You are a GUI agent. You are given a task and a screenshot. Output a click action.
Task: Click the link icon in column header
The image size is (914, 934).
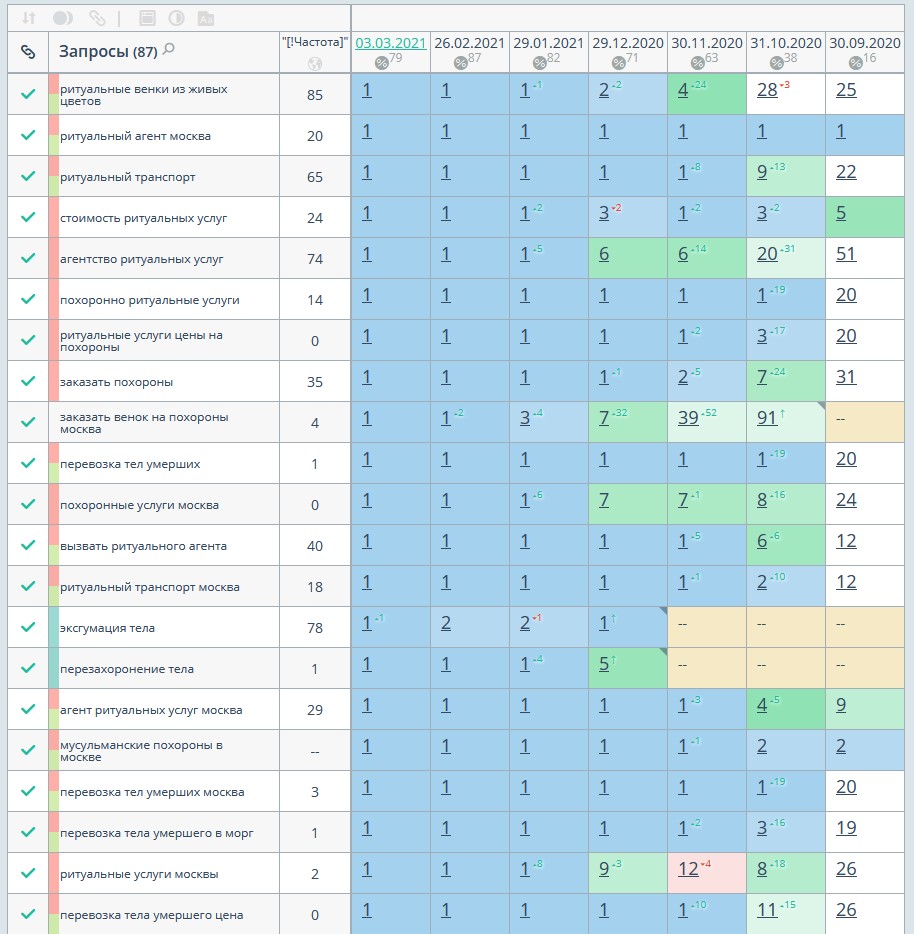pyautogui.click(x=28, y=51)
